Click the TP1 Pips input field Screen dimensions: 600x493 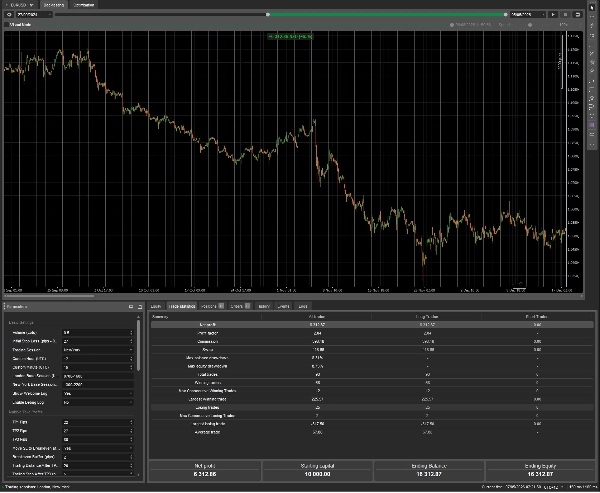[96, 422]
